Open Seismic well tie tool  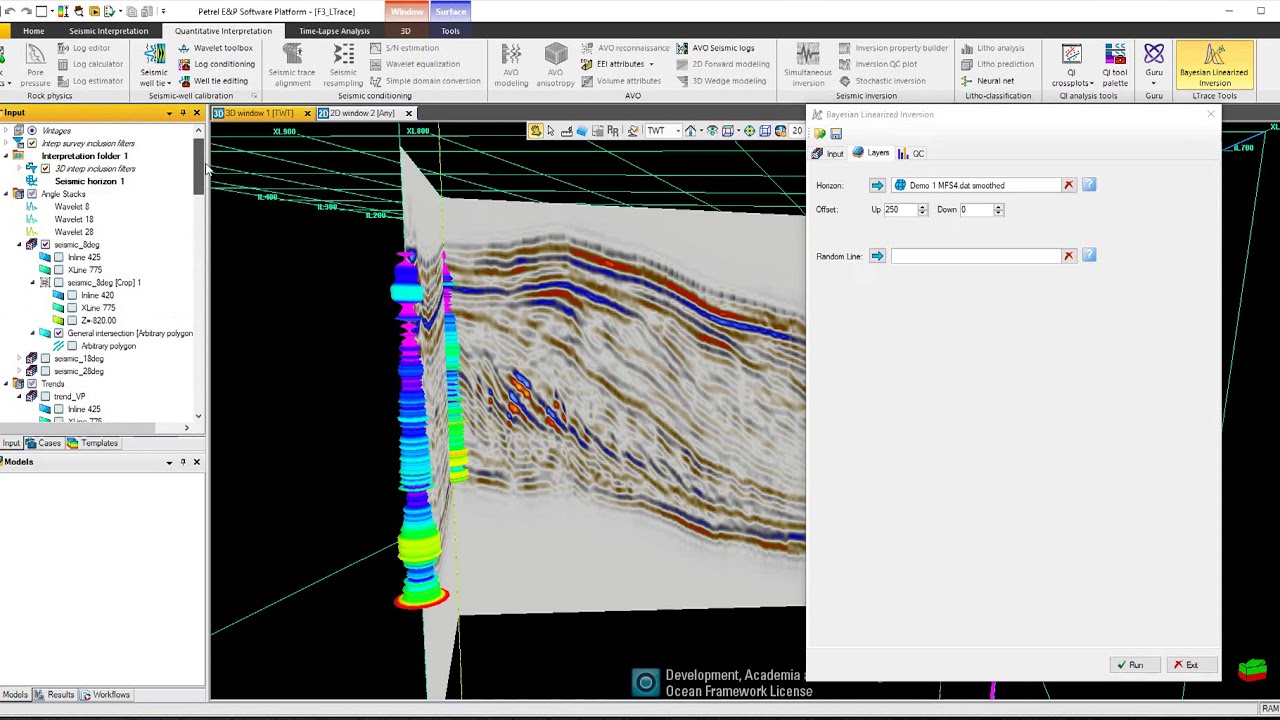[x=155, y=66]
